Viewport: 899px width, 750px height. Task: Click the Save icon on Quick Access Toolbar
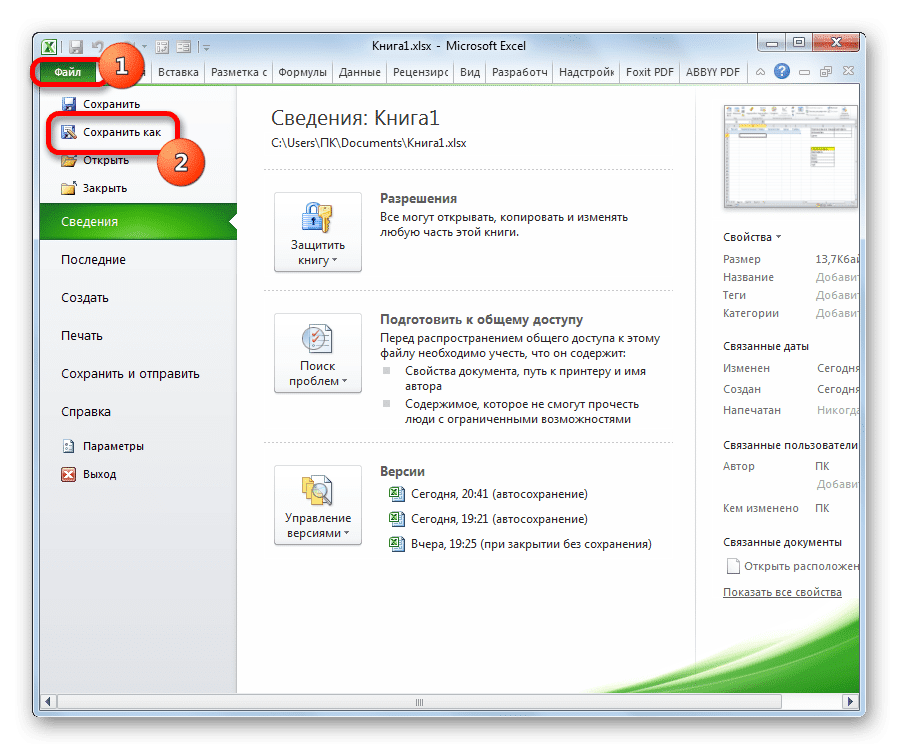tap(76, 45)
